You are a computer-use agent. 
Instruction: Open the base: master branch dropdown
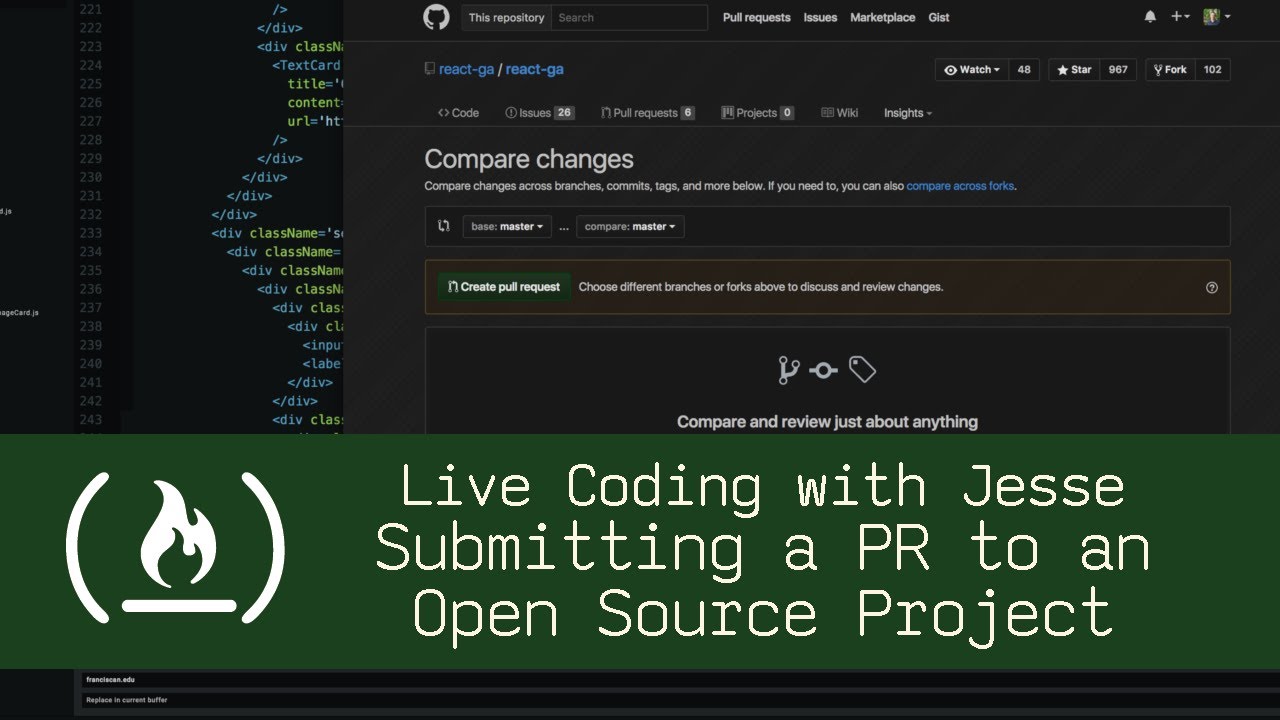pyautogui.click(x=507, y=227)
